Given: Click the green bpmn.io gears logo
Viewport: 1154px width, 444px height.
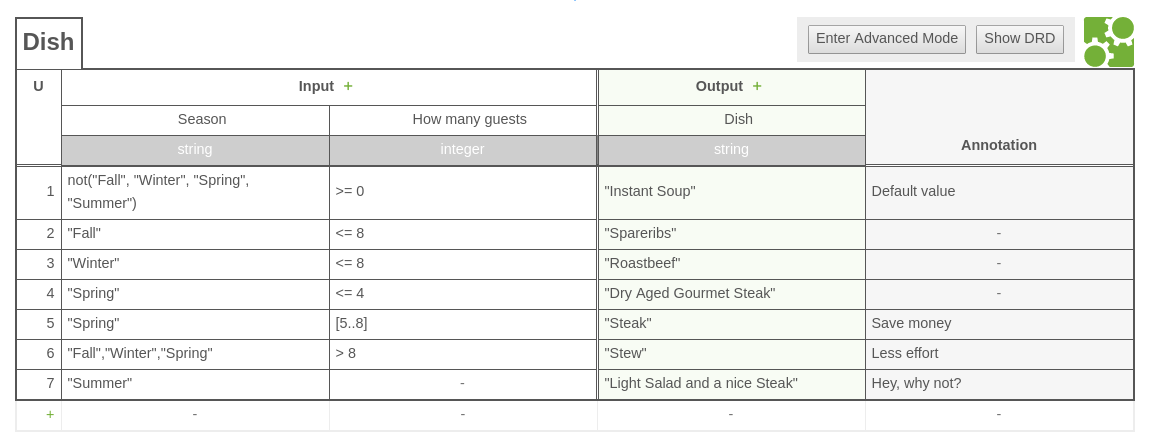Looking at the screenshot, I should [x=1108, y=42].
